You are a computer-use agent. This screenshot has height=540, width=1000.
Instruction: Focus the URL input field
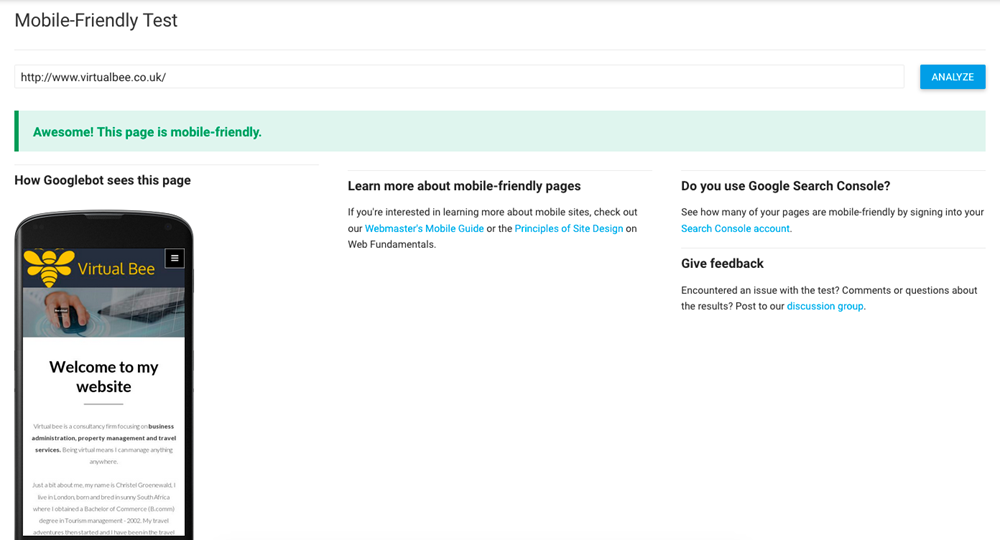tap(459, 77)
